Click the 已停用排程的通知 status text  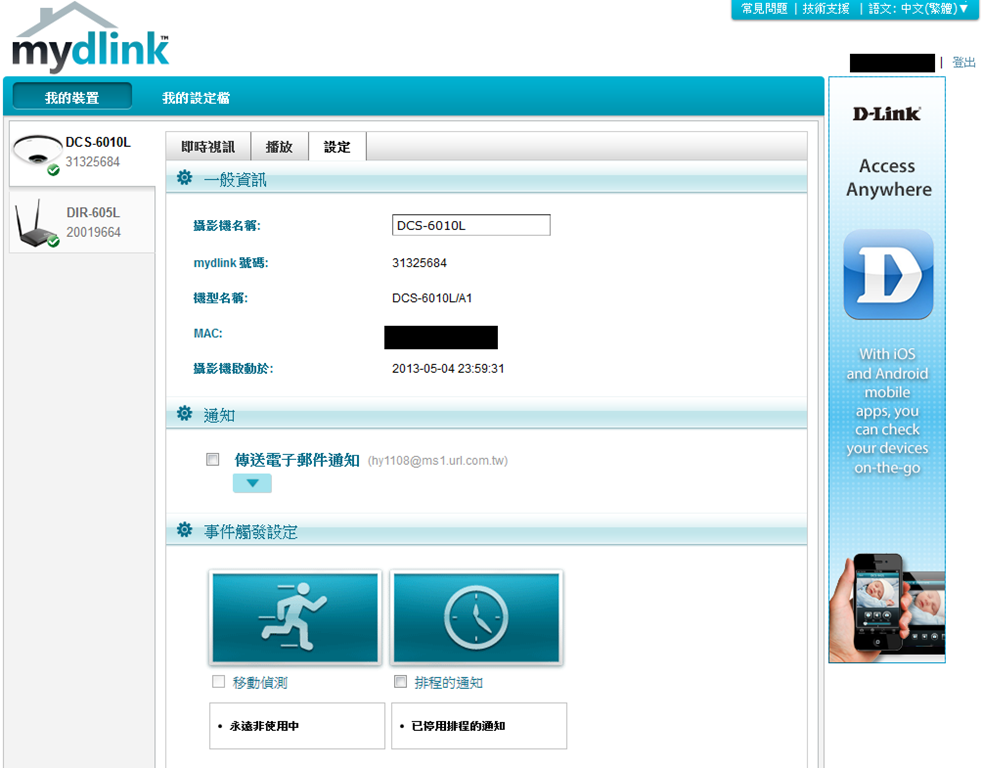[458, 726]
